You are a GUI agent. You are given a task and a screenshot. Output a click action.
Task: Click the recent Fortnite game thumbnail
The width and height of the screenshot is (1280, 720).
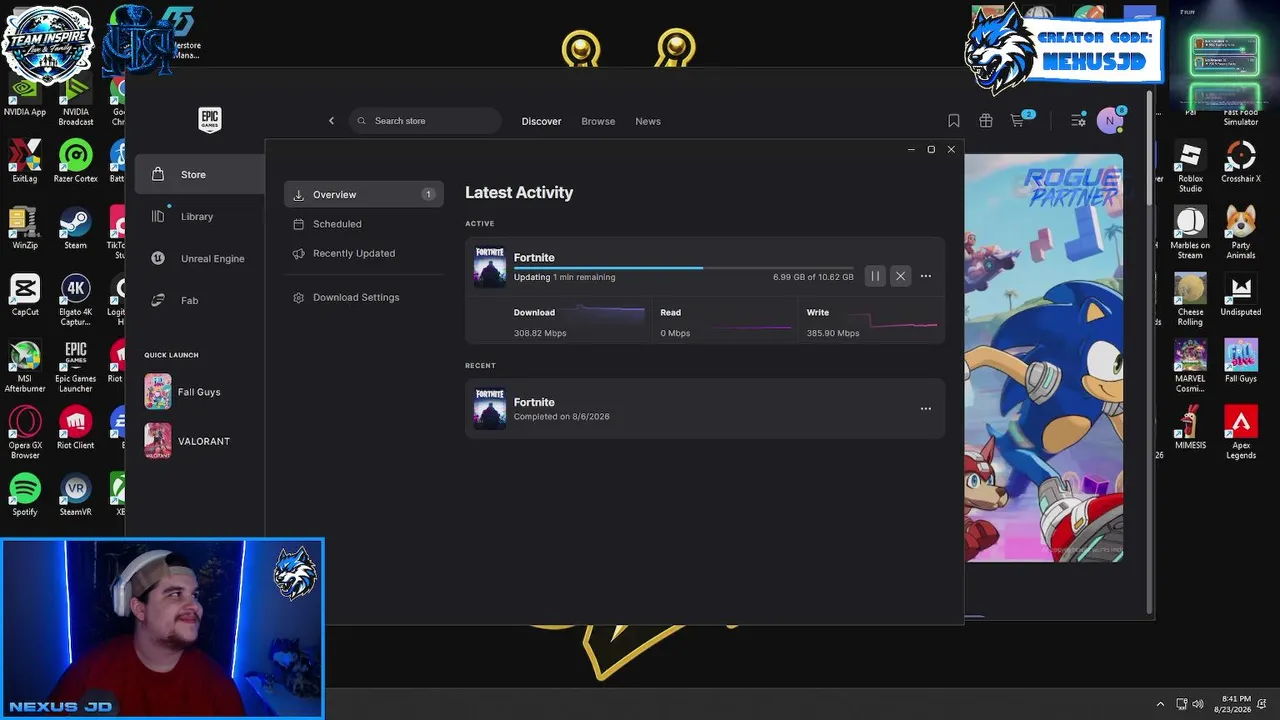pyautogui.click(x=490, y=409)
